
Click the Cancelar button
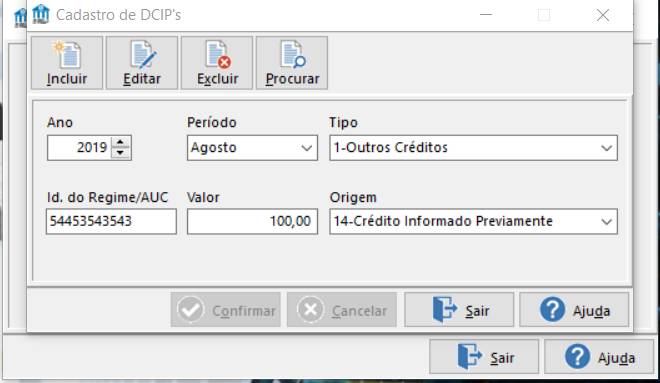[342, 310]
